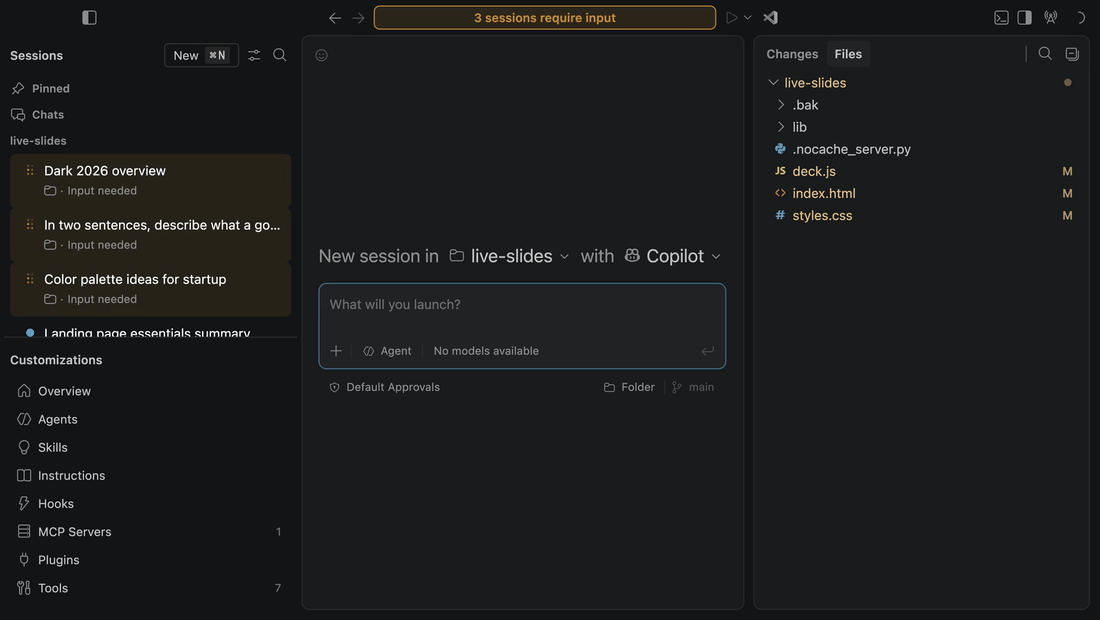Image resolution: width=1100 pixels, height=620 pixels.
Task: Go forward with the right arrow
Action: click(358, 18)
